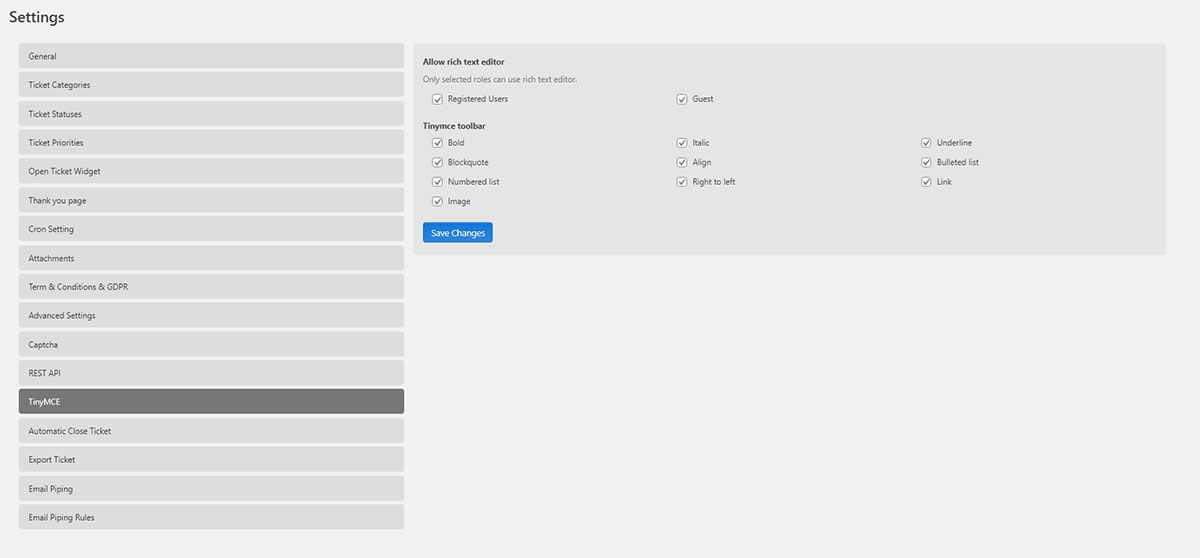Open Email Piping settings

point(211,489)
